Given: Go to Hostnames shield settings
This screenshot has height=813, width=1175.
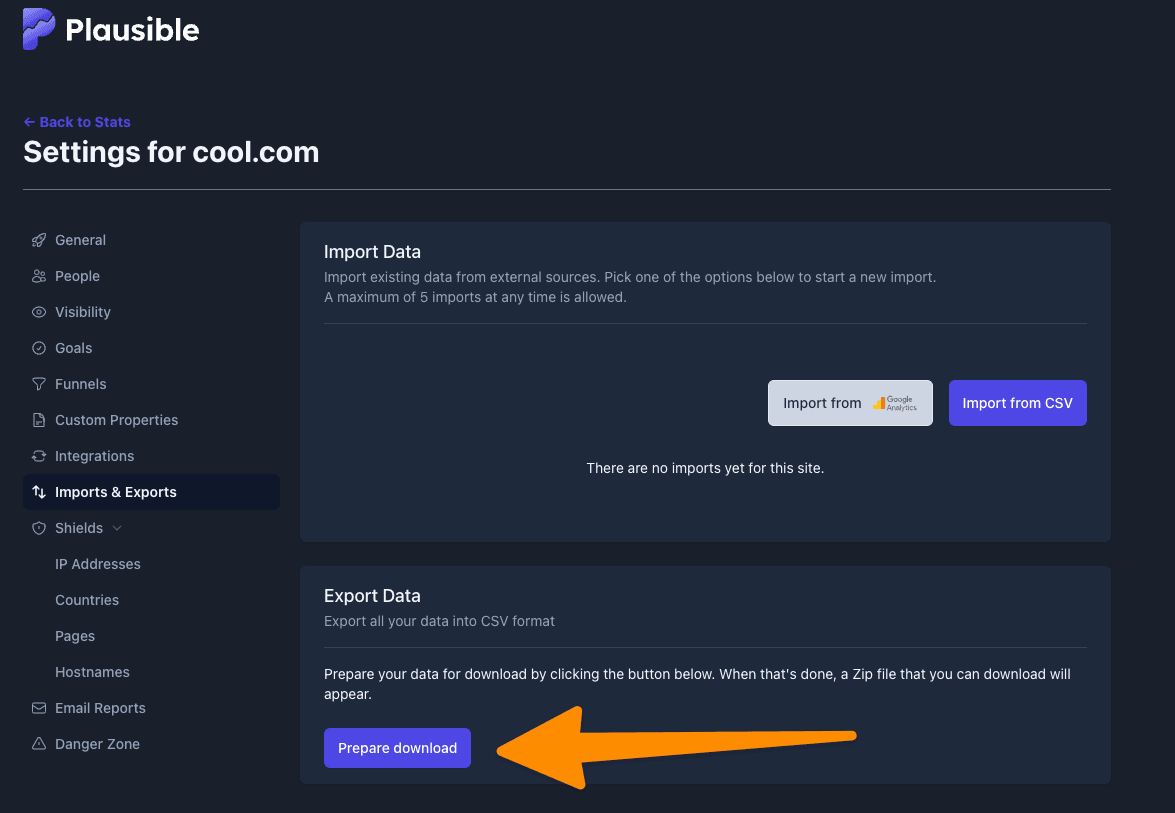Looking at the screenshot, I should tap(92, 672).
